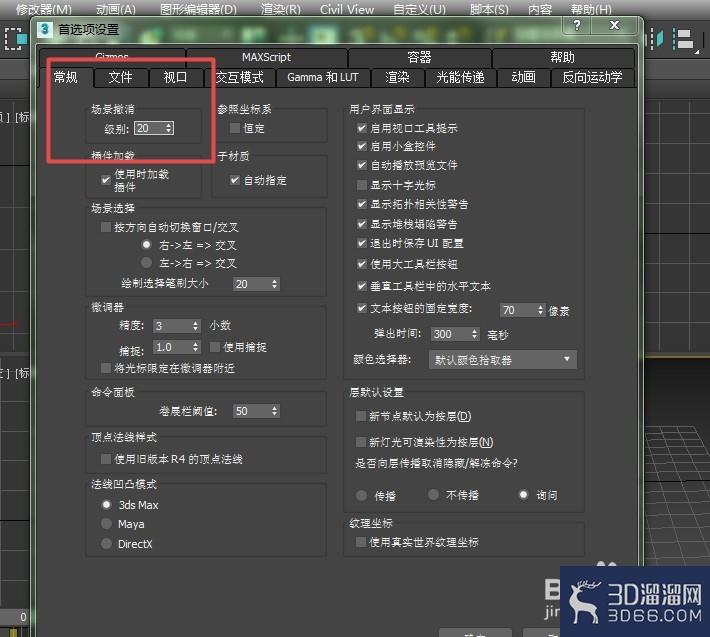
Task: Click the 卷展栏阈值 spinner arrows
Action: pos(274,411)
